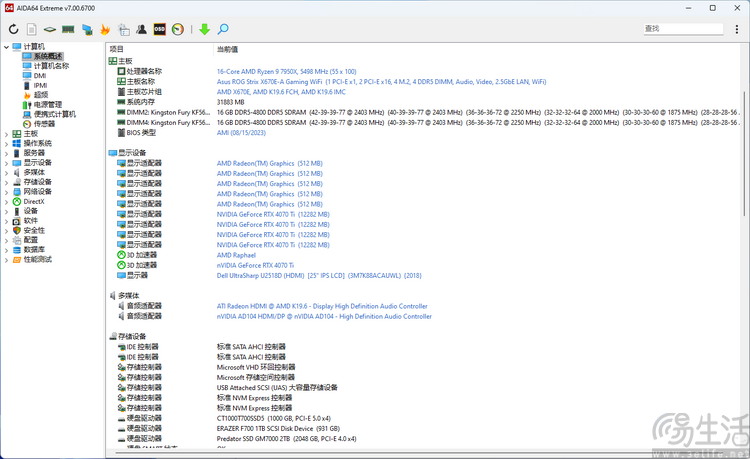
Task: Click the 配置 tree item icon
Action: pos(17,240)
